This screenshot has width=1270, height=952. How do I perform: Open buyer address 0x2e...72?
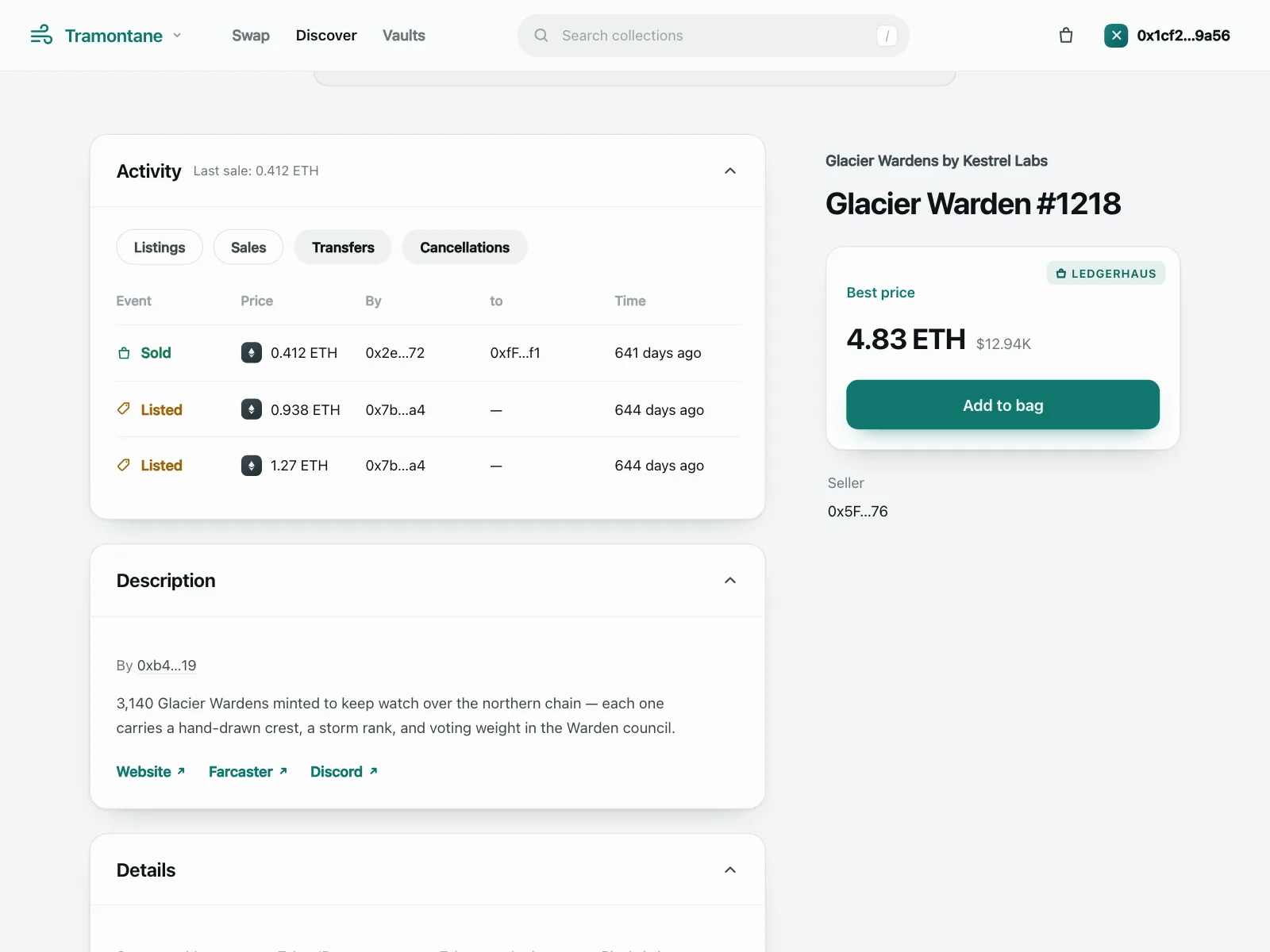coord(395,353)
